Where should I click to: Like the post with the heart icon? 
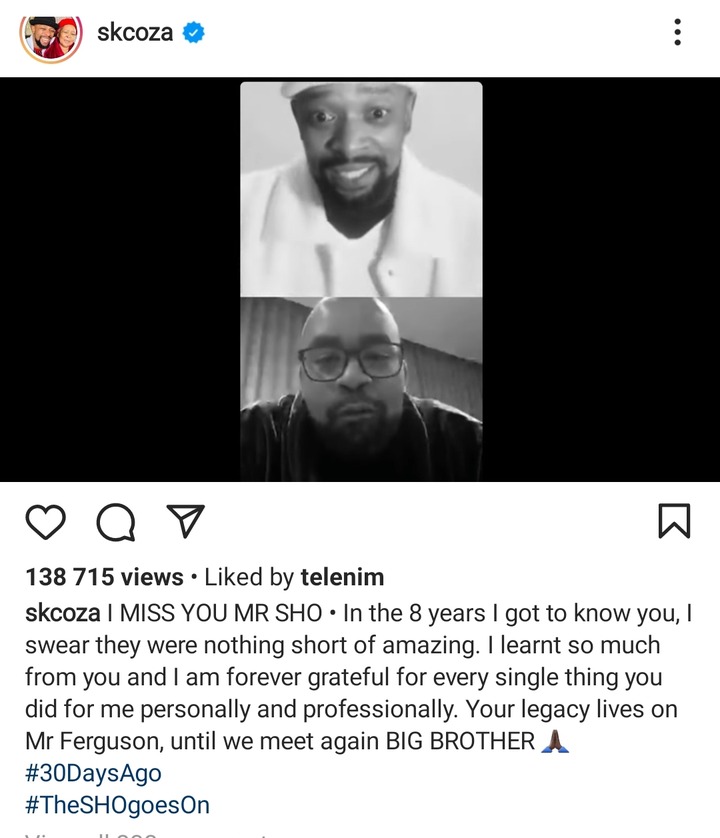coord(45,521)
